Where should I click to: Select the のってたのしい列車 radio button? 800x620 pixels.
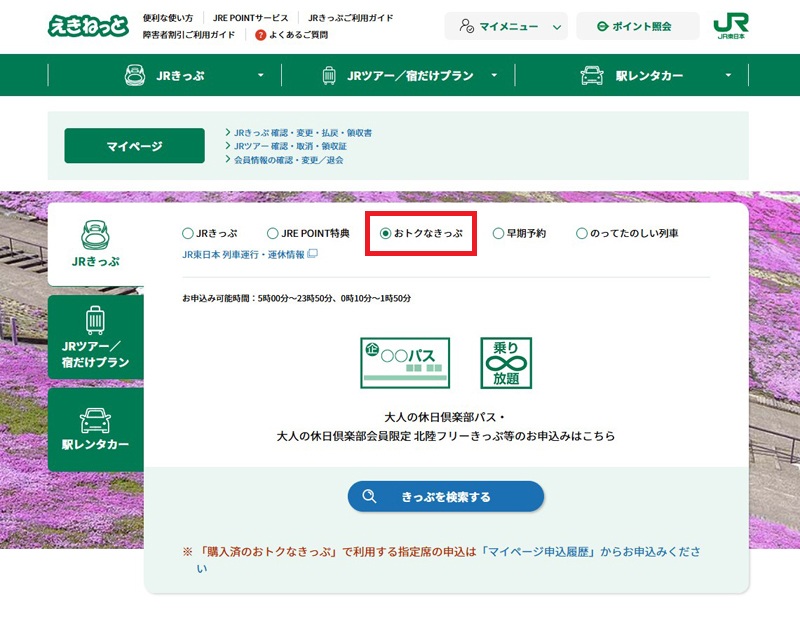point(581,233)
